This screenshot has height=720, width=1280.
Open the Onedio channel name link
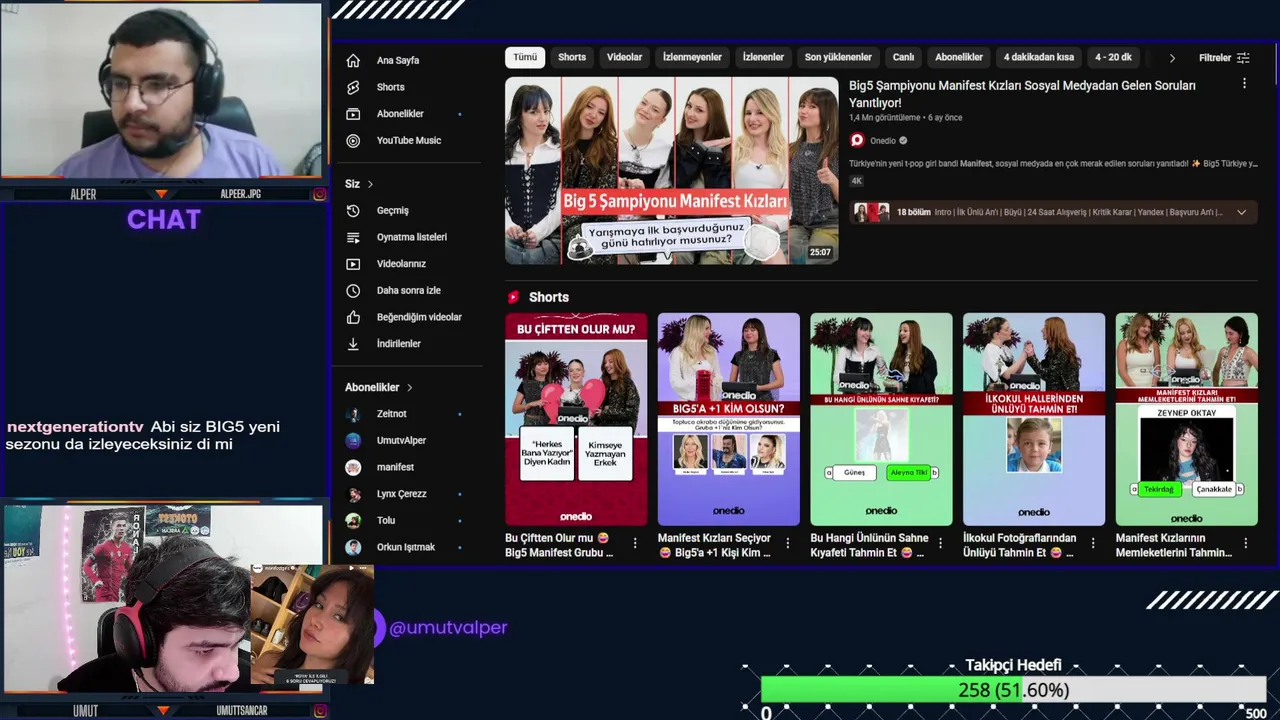click(883, 141)
